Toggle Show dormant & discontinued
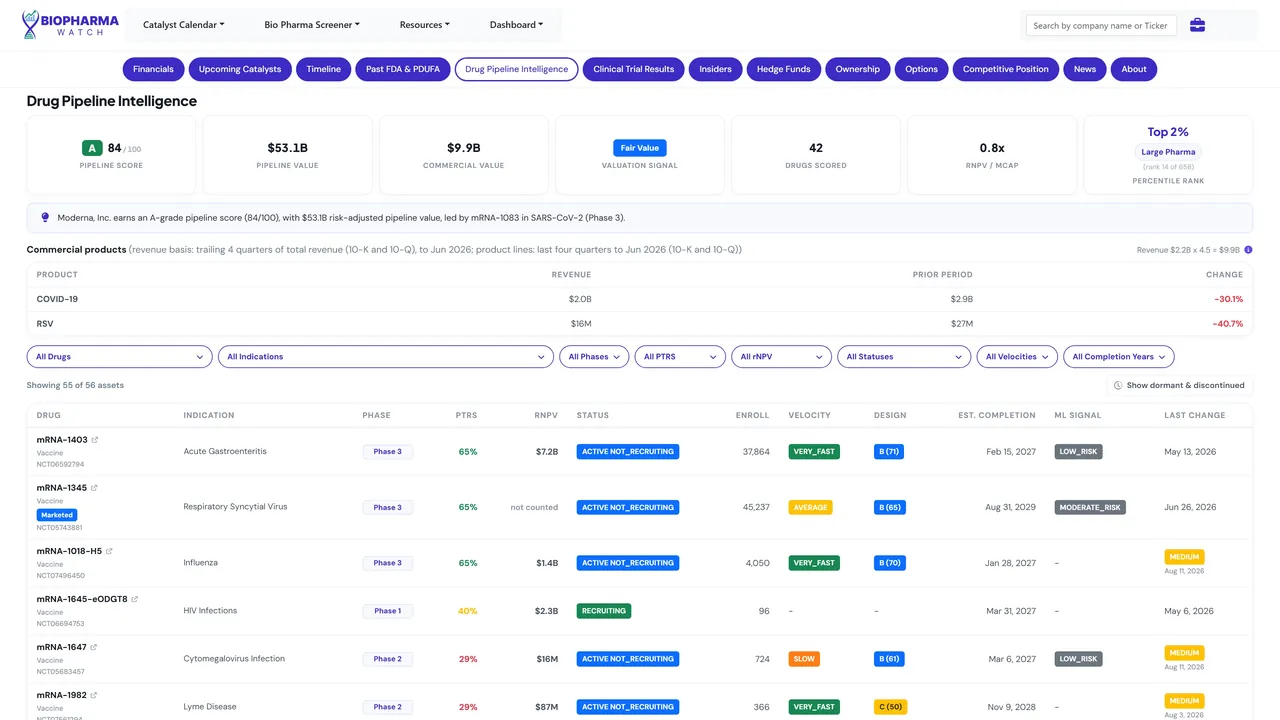The image size is (1280, 720). point(1179,385)
